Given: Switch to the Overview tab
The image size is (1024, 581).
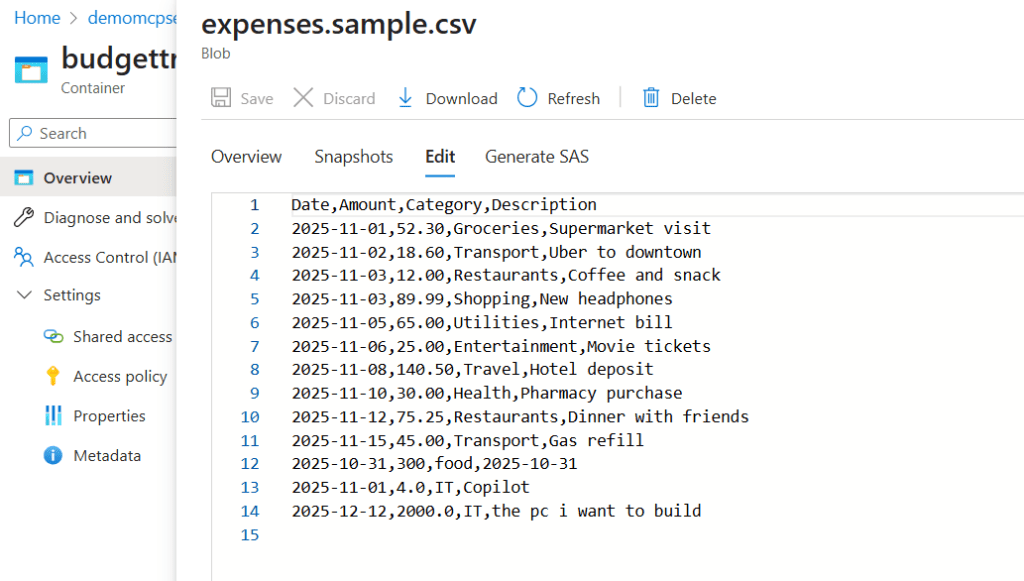Looking at the screenshot, I should pyautogui.click(x=246, y=156).
